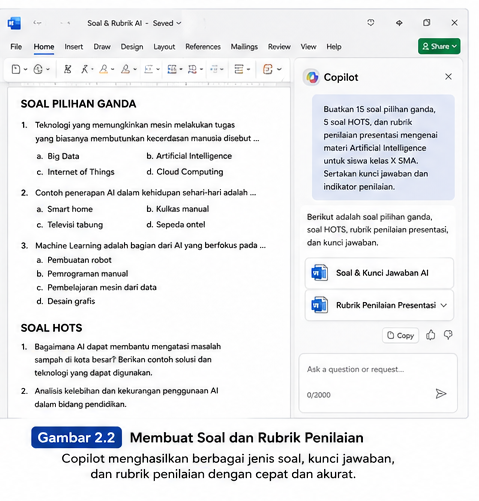Image resolution: width=479 pixels, height=501 pixels.
Task: Click answer option d. Cloud Computing
Action: coord(185,172)
